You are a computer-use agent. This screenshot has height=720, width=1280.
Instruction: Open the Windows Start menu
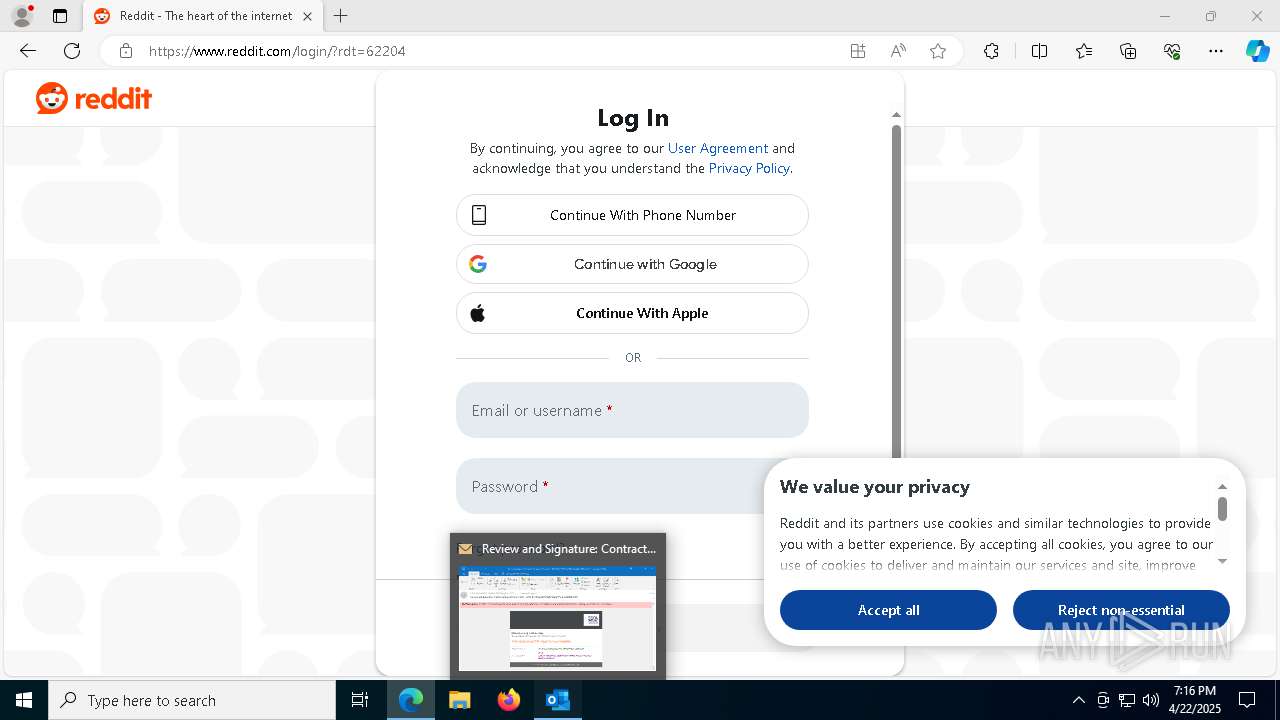(x=24, y=700)
